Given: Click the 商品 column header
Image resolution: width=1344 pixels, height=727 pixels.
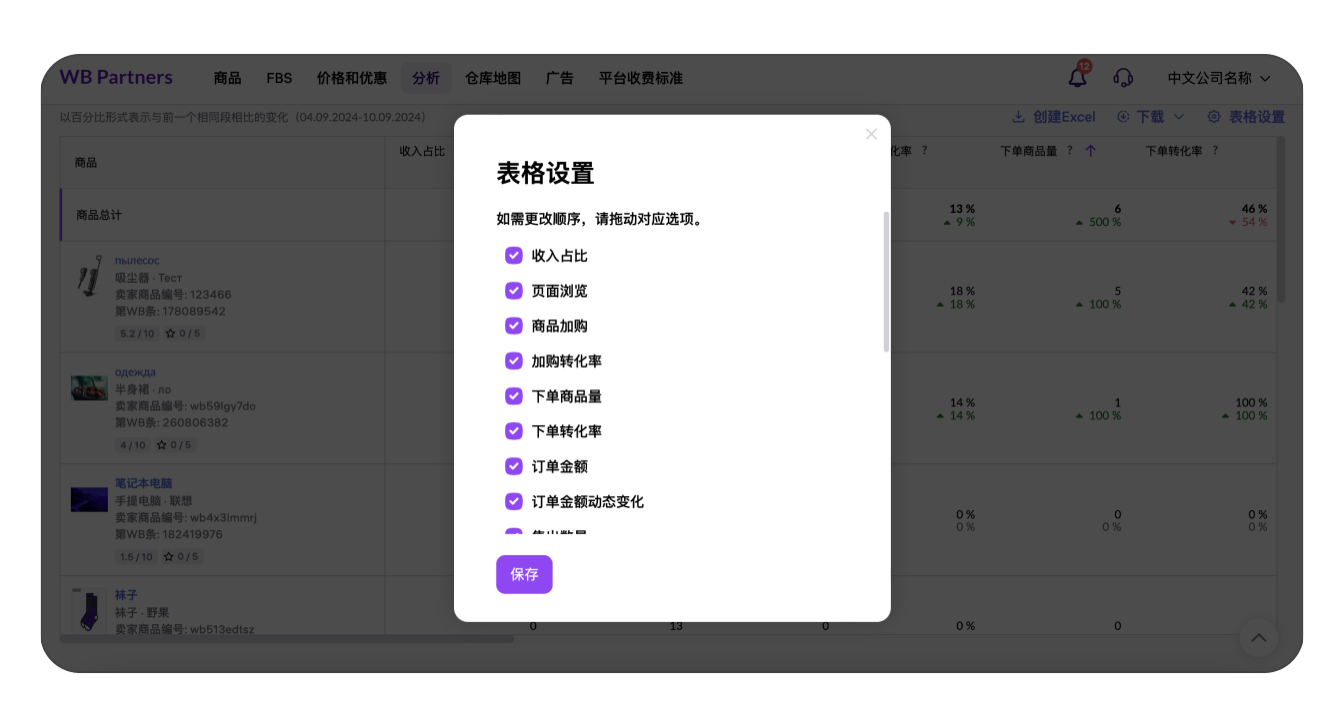Looking at the screenshot, I should pyautogui.click(x=85, y=162).
